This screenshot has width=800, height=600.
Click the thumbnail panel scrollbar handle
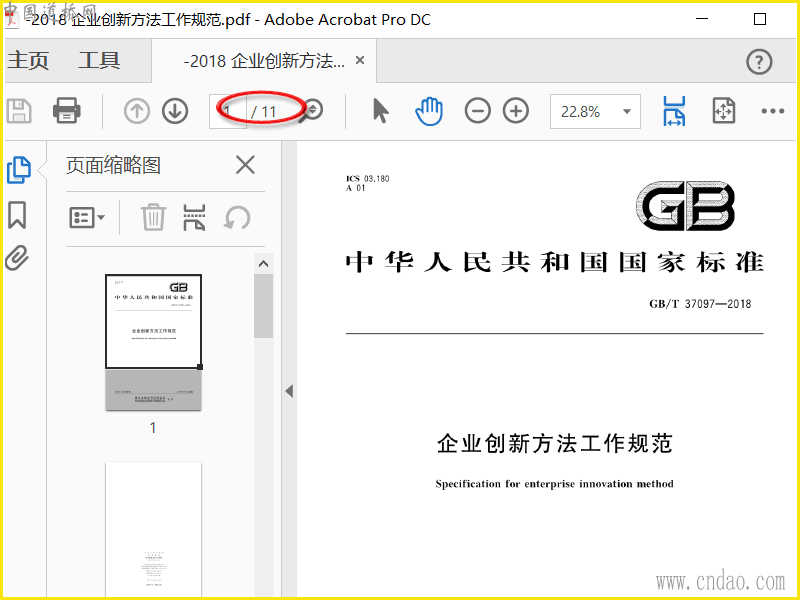[263, 306]
